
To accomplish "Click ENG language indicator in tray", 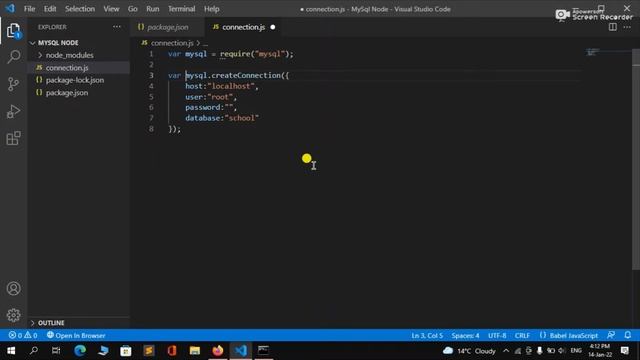I will coord(576,351).
